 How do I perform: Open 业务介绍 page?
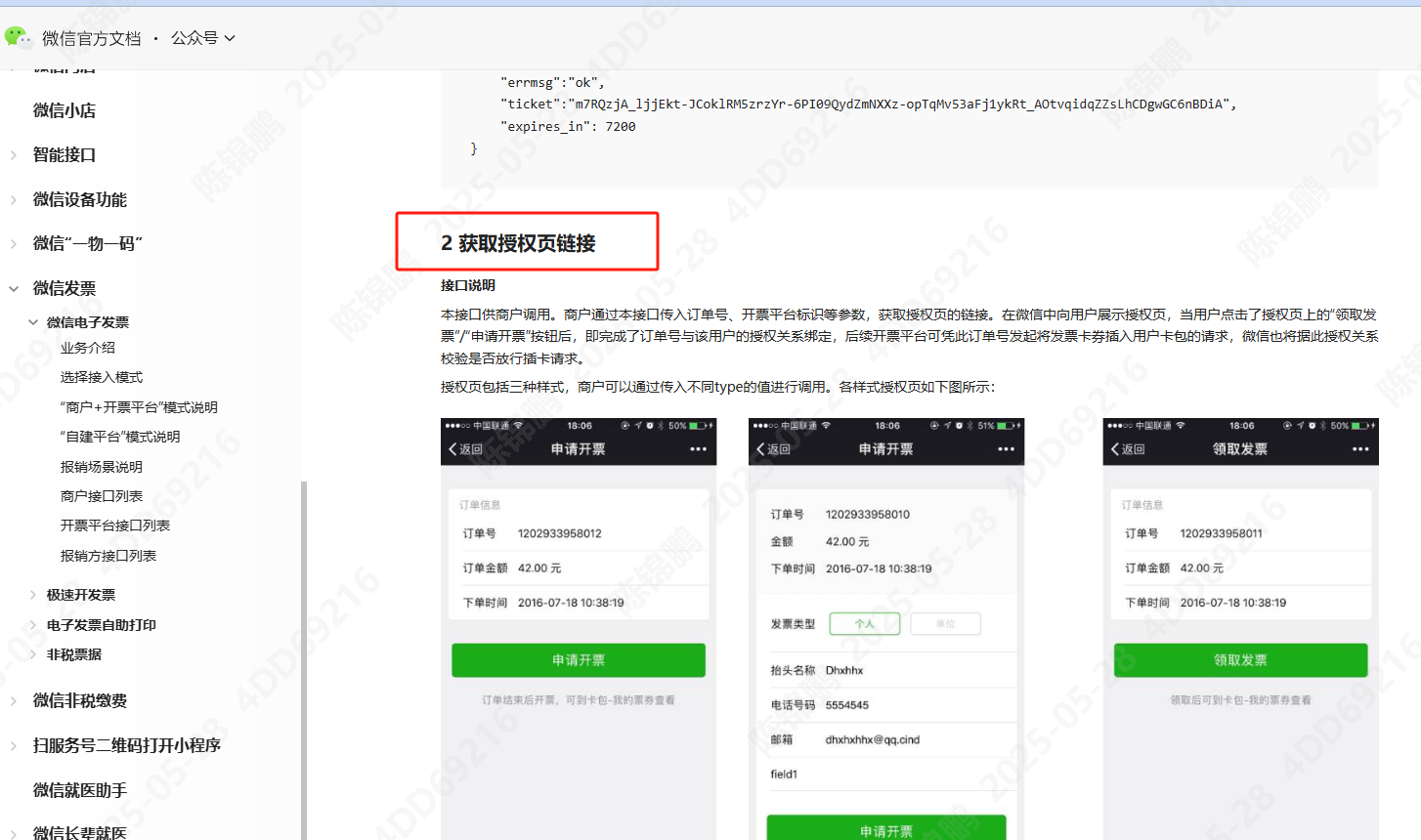pos(88,348)
